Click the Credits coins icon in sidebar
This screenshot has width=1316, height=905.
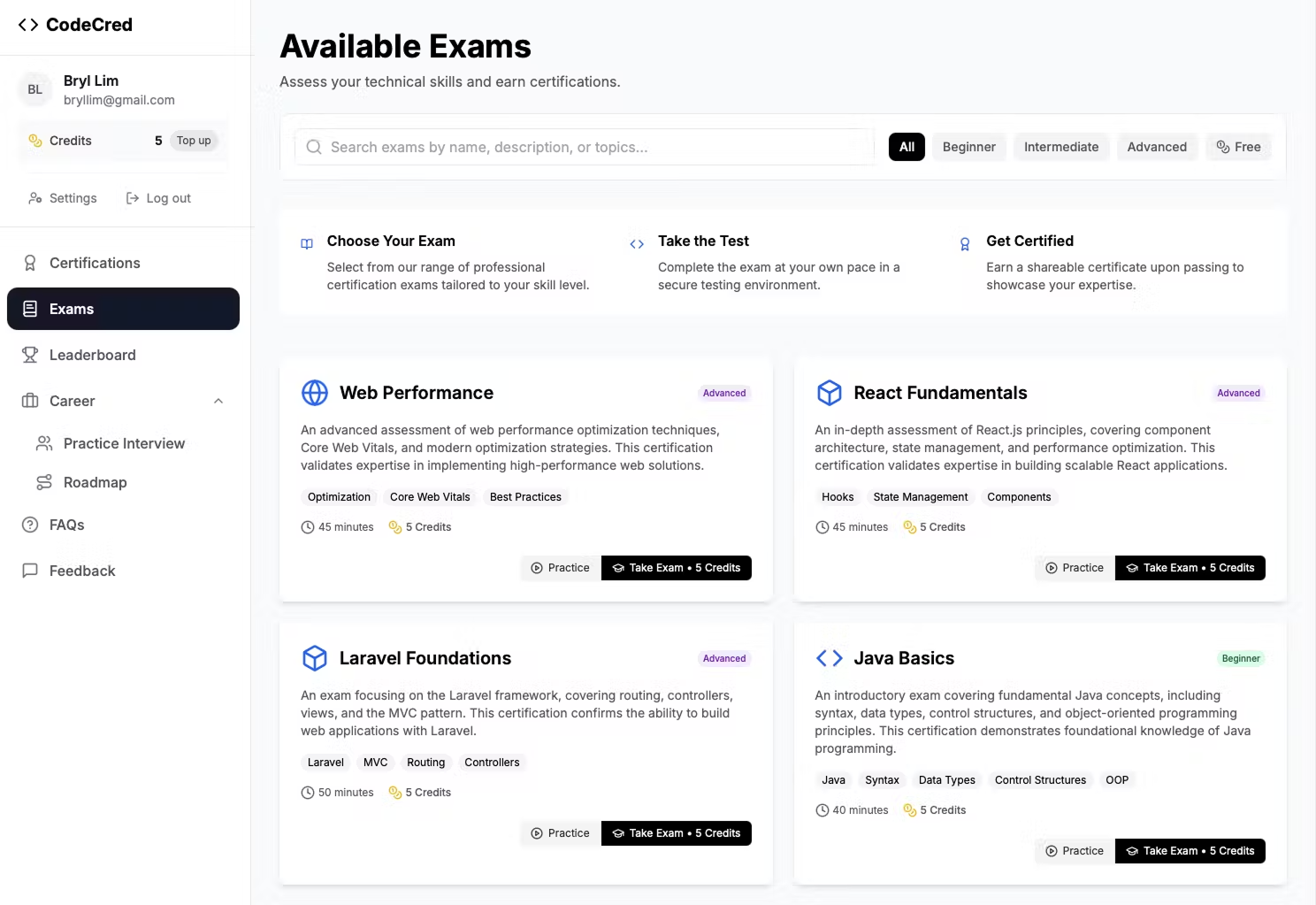click(35, 141)
